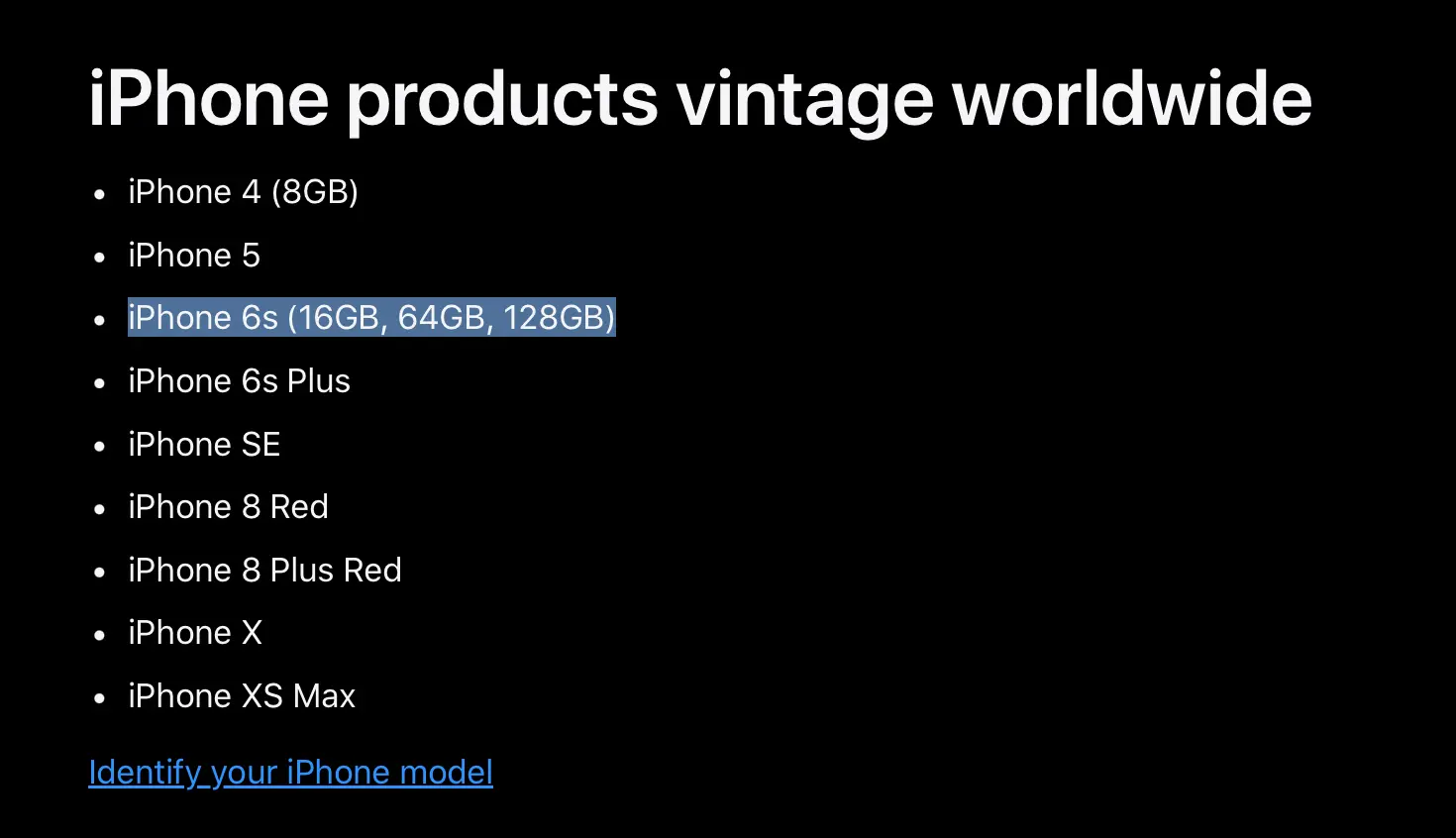Click the bullet point next to iPhone 5
1456x838 pixels.
99,258
